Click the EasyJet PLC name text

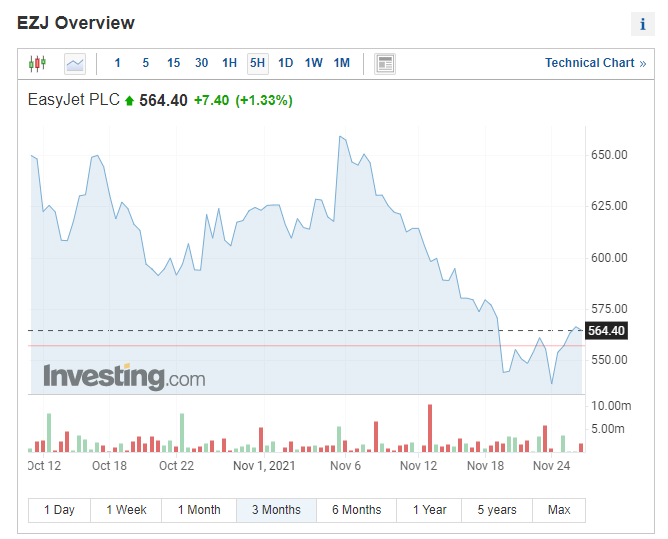click(73, 100)
